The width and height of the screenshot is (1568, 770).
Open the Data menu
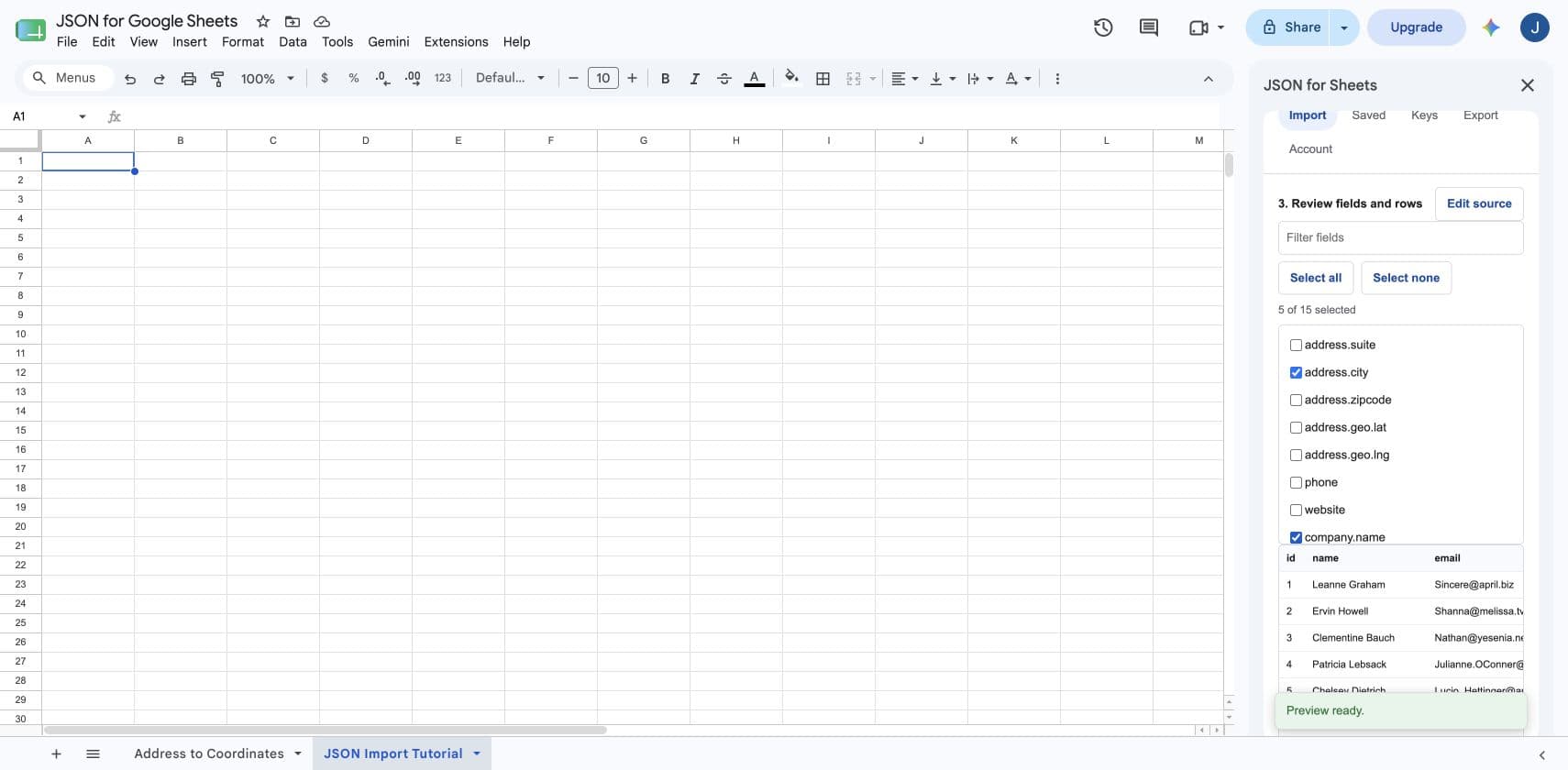pyautogui.click(x=293, y=42)
